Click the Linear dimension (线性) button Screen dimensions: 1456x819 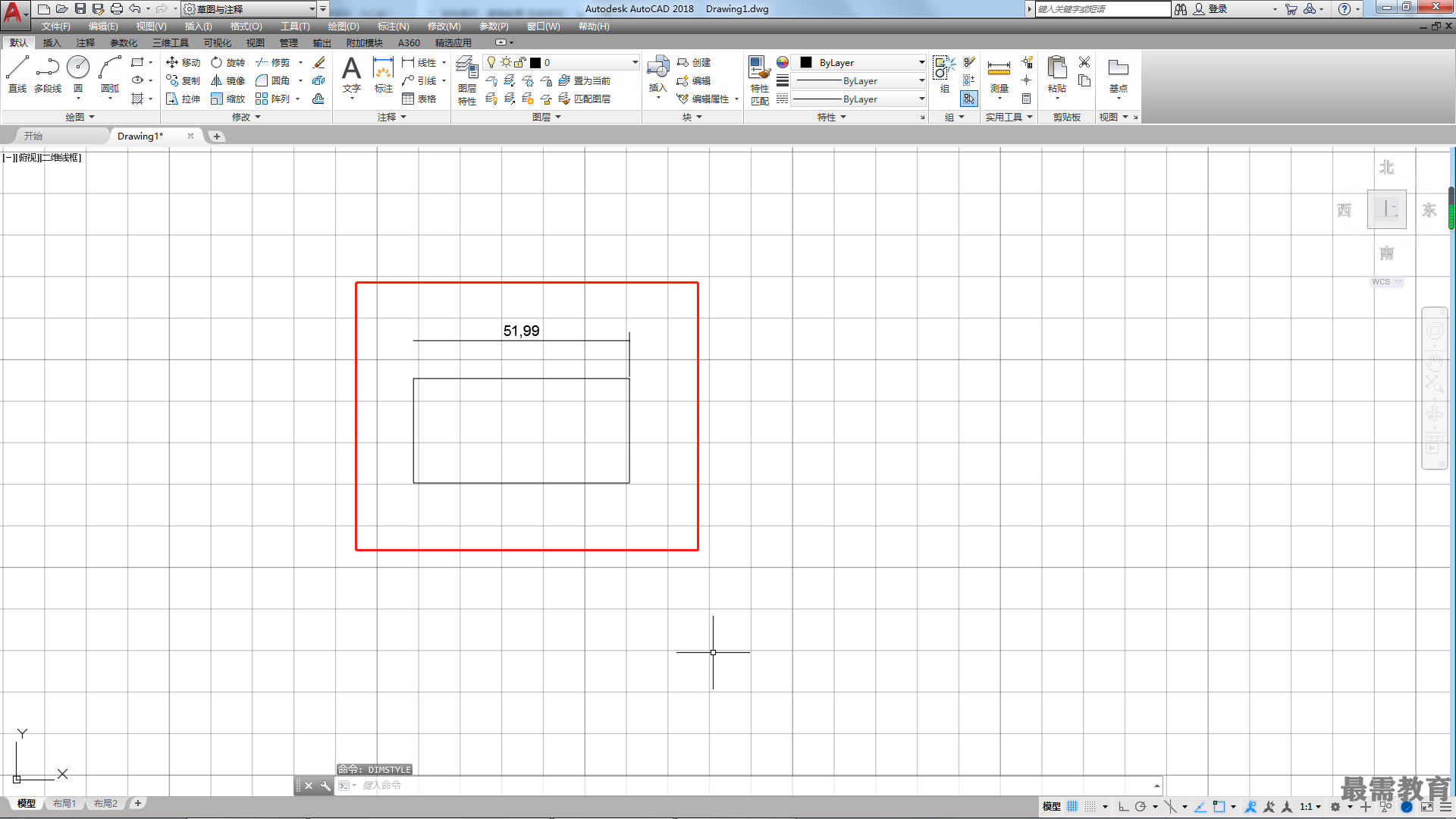[419, 62]
